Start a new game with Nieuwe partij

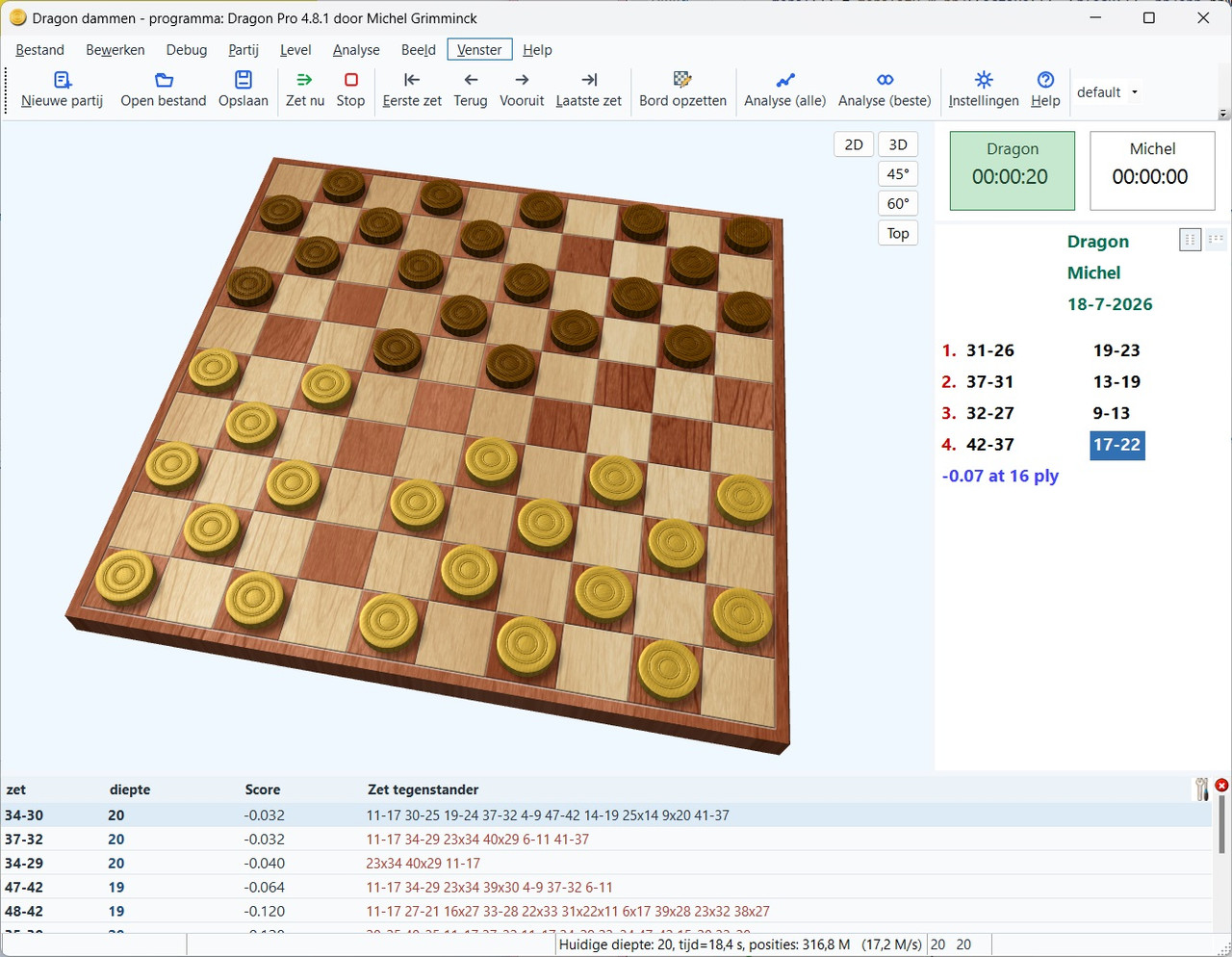(x=63, y=90)
